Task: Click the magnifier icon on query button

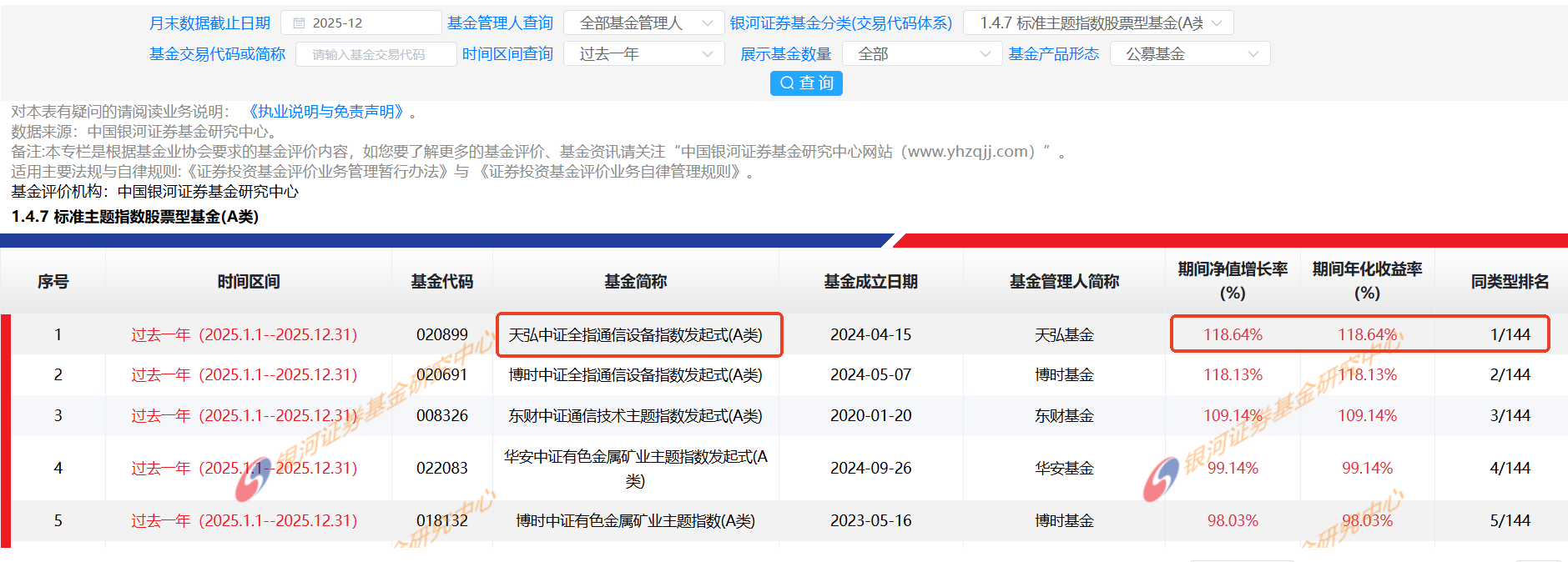Action: (x=786, y=83)
